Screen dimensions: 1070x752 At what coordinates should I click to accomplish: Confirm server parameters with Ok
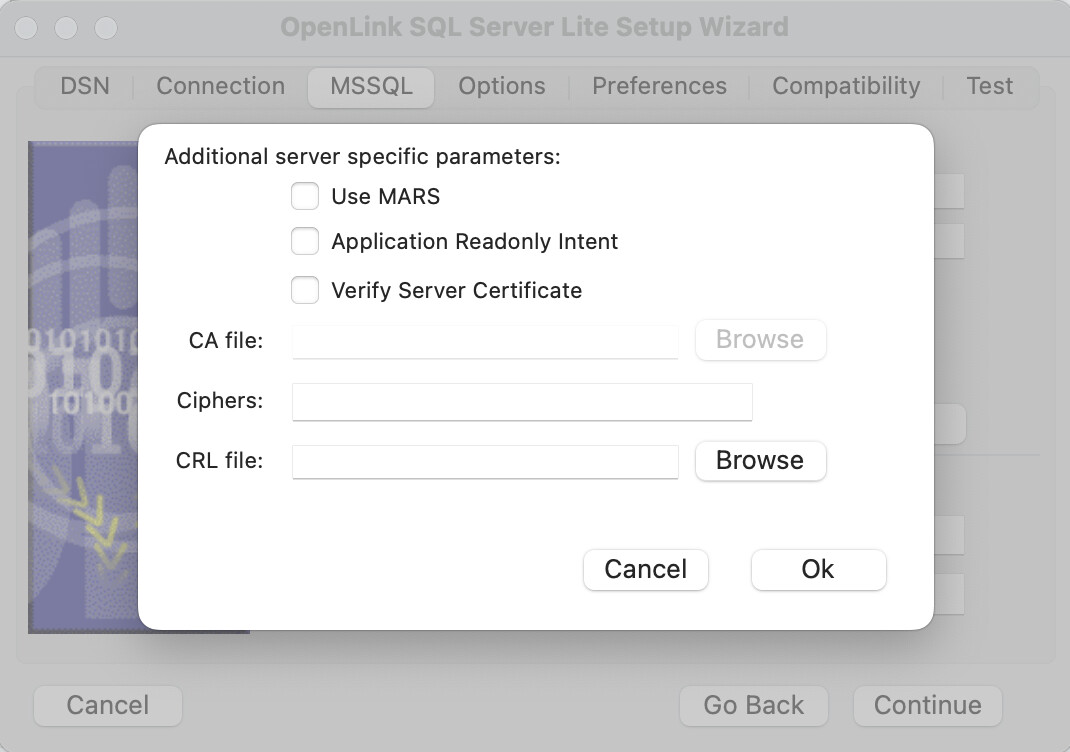[818, 569]
